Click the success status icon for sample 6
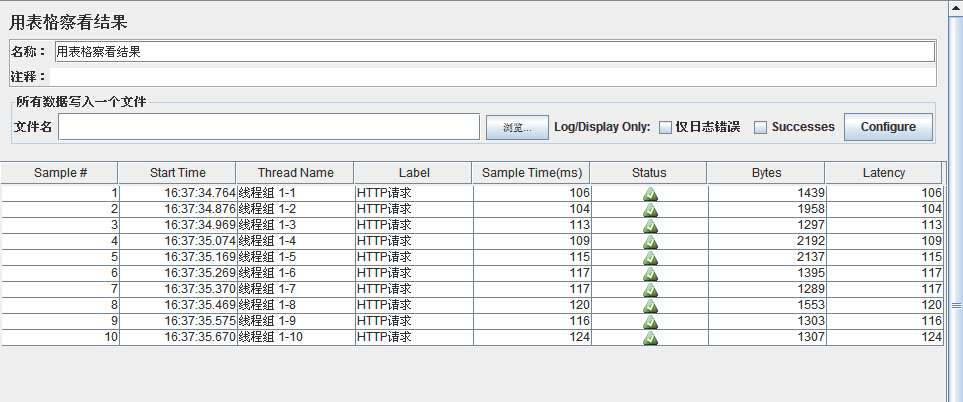This screenshot has height=402, width=963. tap(650, 274)
